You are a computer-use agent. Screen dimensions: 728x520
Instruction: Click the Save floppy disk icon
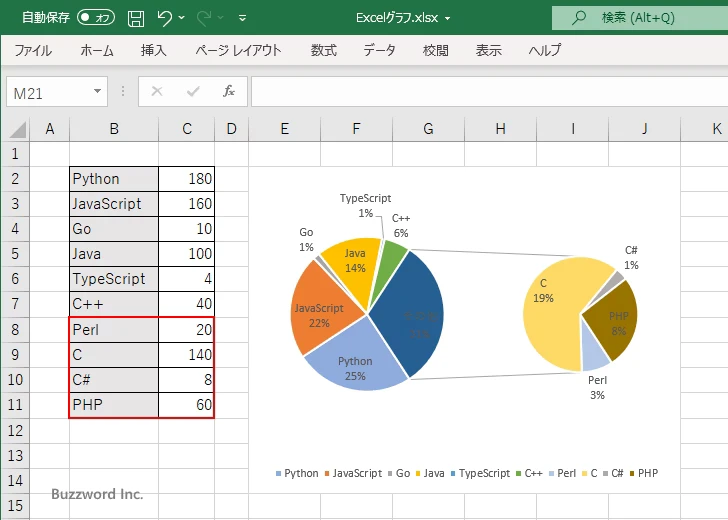pyautogui.click(x=136, y=18)
